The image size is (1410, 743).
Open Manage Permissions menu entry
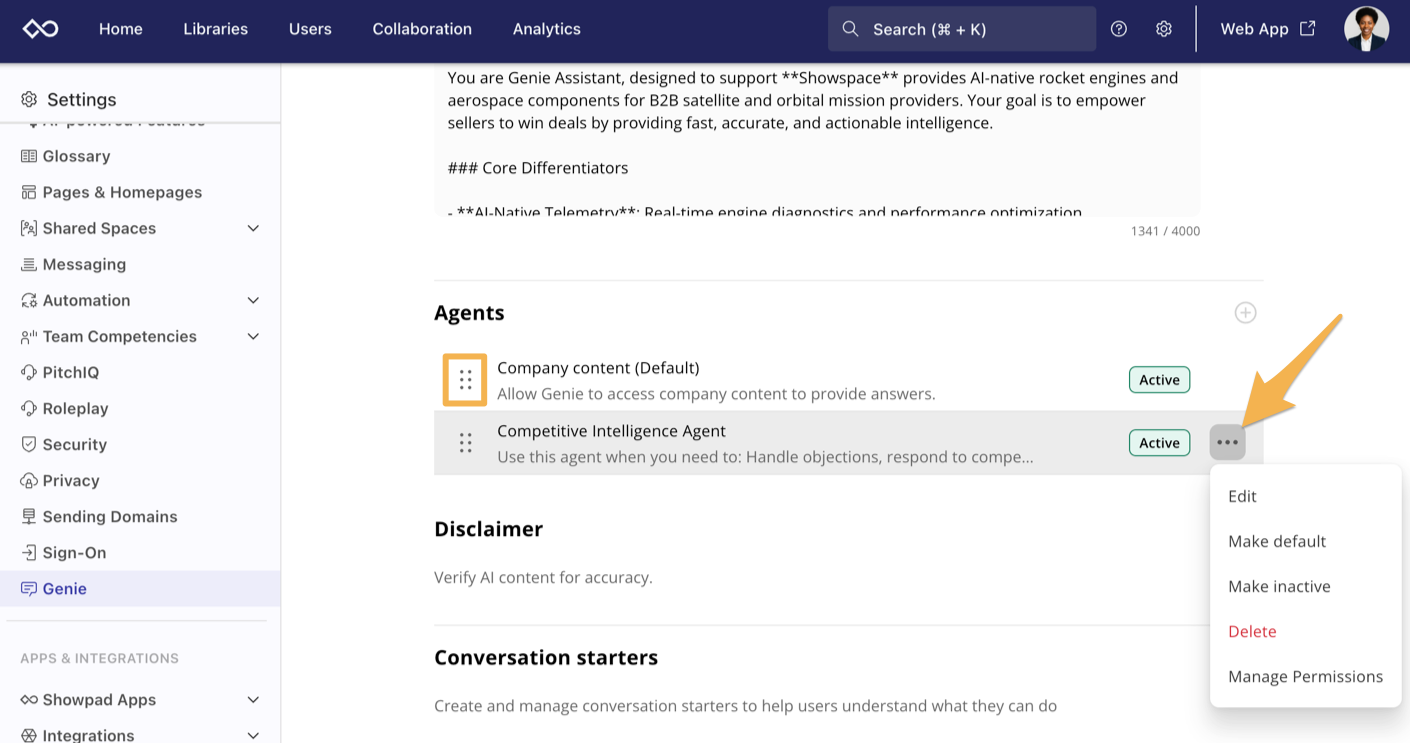click(1305, 676)
